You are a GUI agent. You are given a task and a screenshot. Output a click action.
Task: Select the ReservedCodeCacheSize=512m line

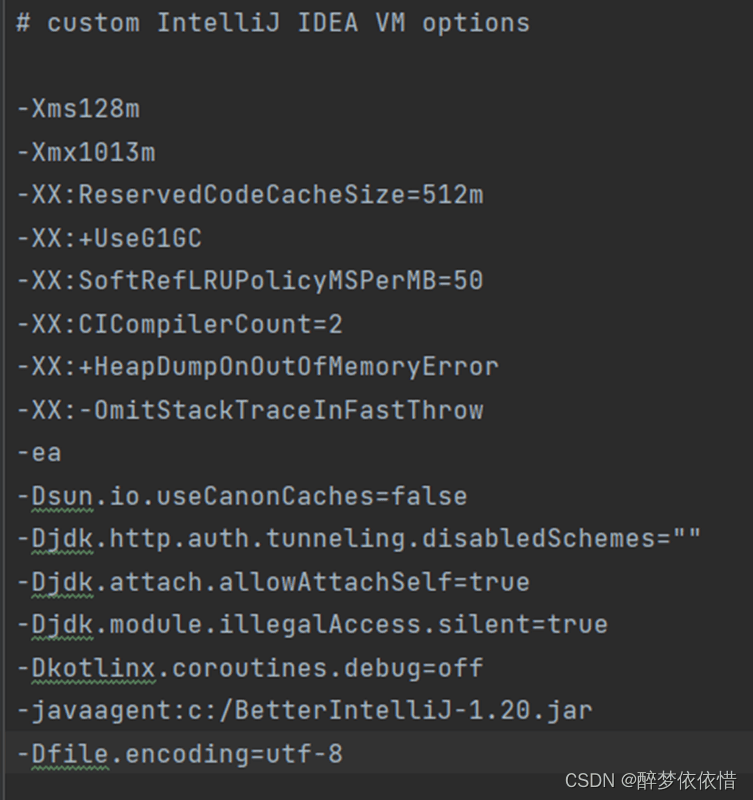250,195
